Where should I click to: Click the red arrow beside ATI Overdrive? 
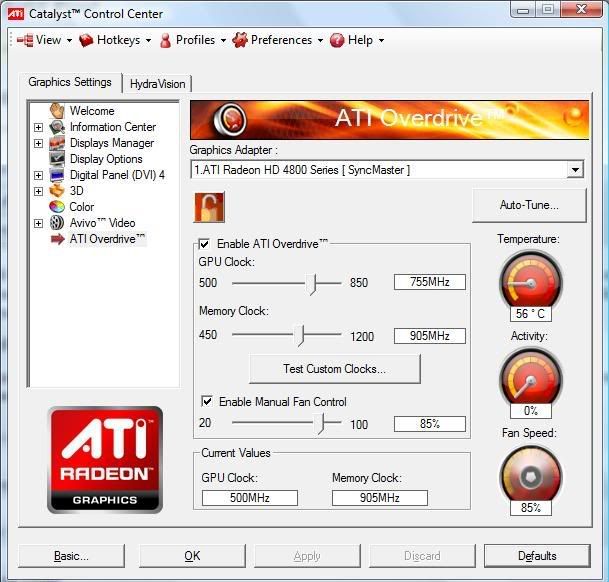[x=57, y=239]
